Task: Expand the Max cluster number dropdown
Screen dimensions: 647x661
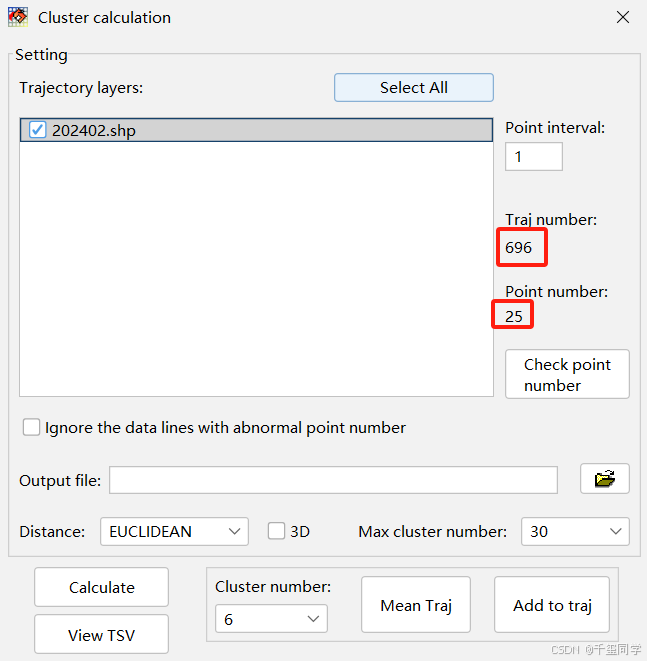Action: click(x=575, y=532)
